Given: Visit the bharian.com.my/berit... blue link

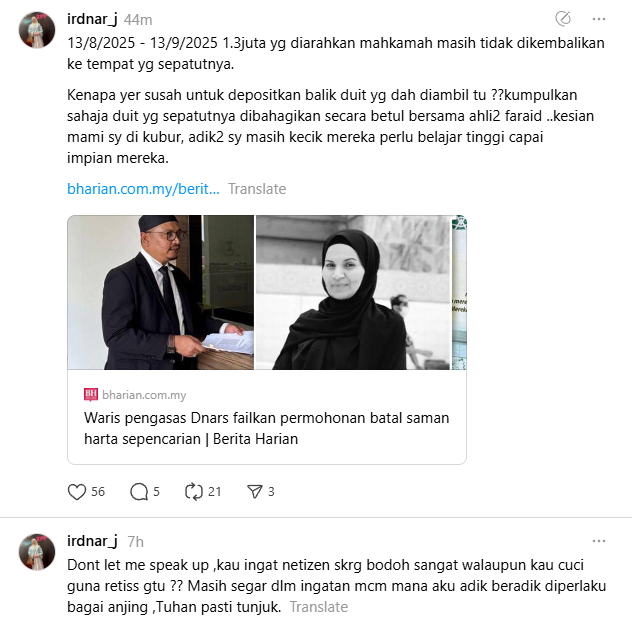Looking at the screenshot, I should coord(143,189).
